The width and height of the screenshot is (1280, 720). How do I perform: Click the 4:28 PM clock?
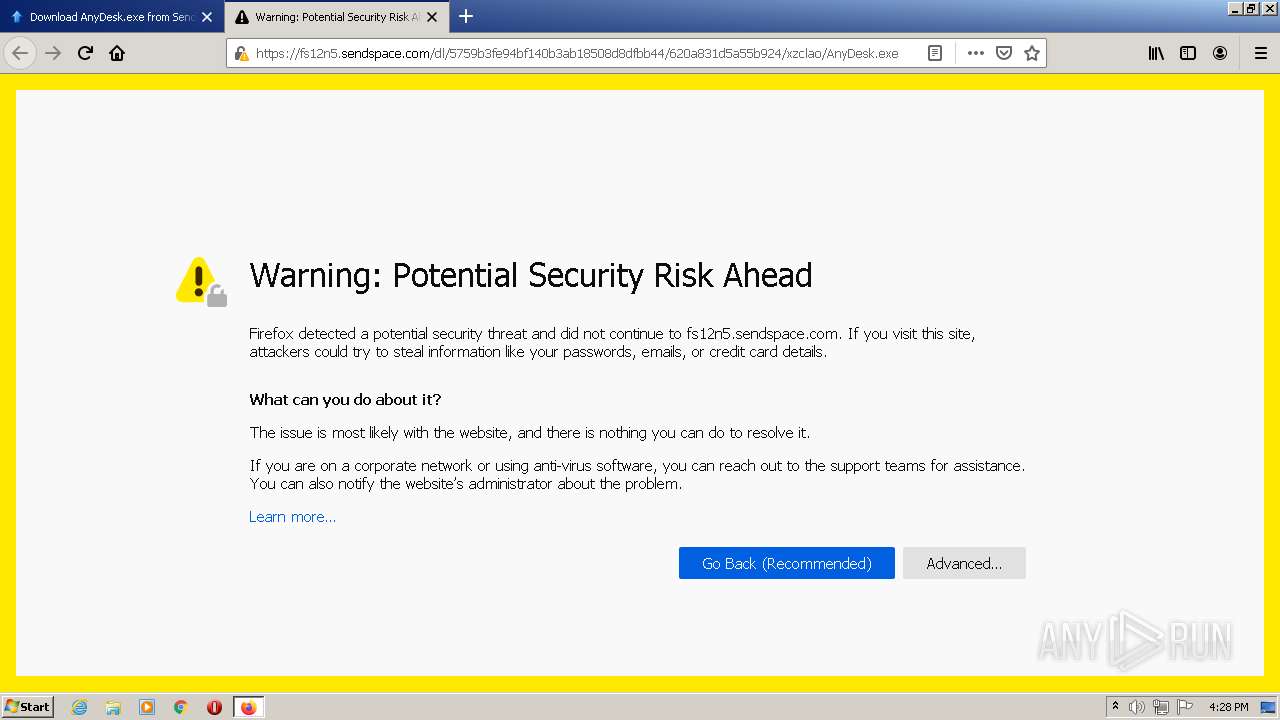[x=1228, y=707]
